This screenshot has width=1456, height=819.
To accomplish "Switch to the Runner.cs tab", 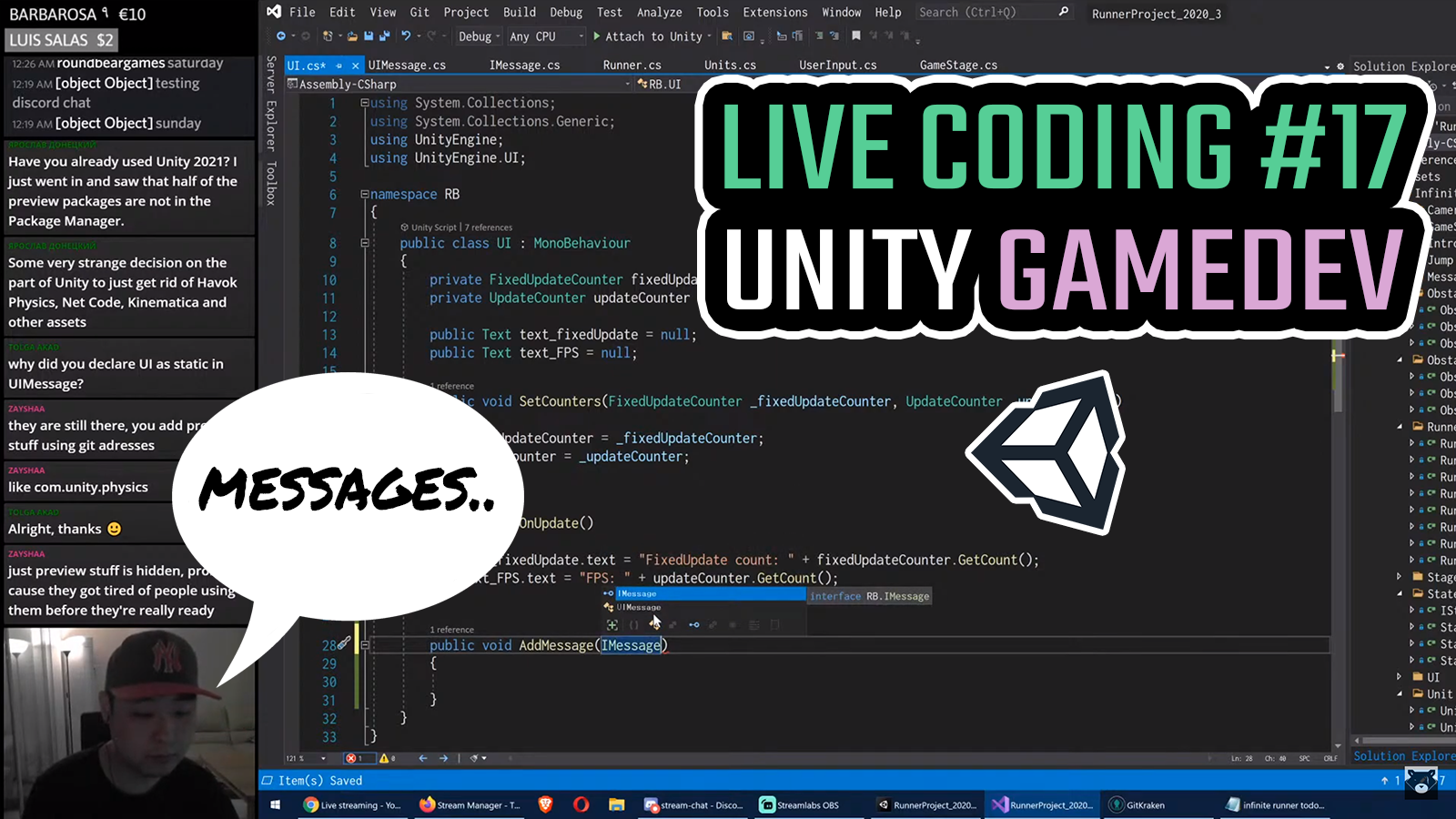I will pos(632,66).
